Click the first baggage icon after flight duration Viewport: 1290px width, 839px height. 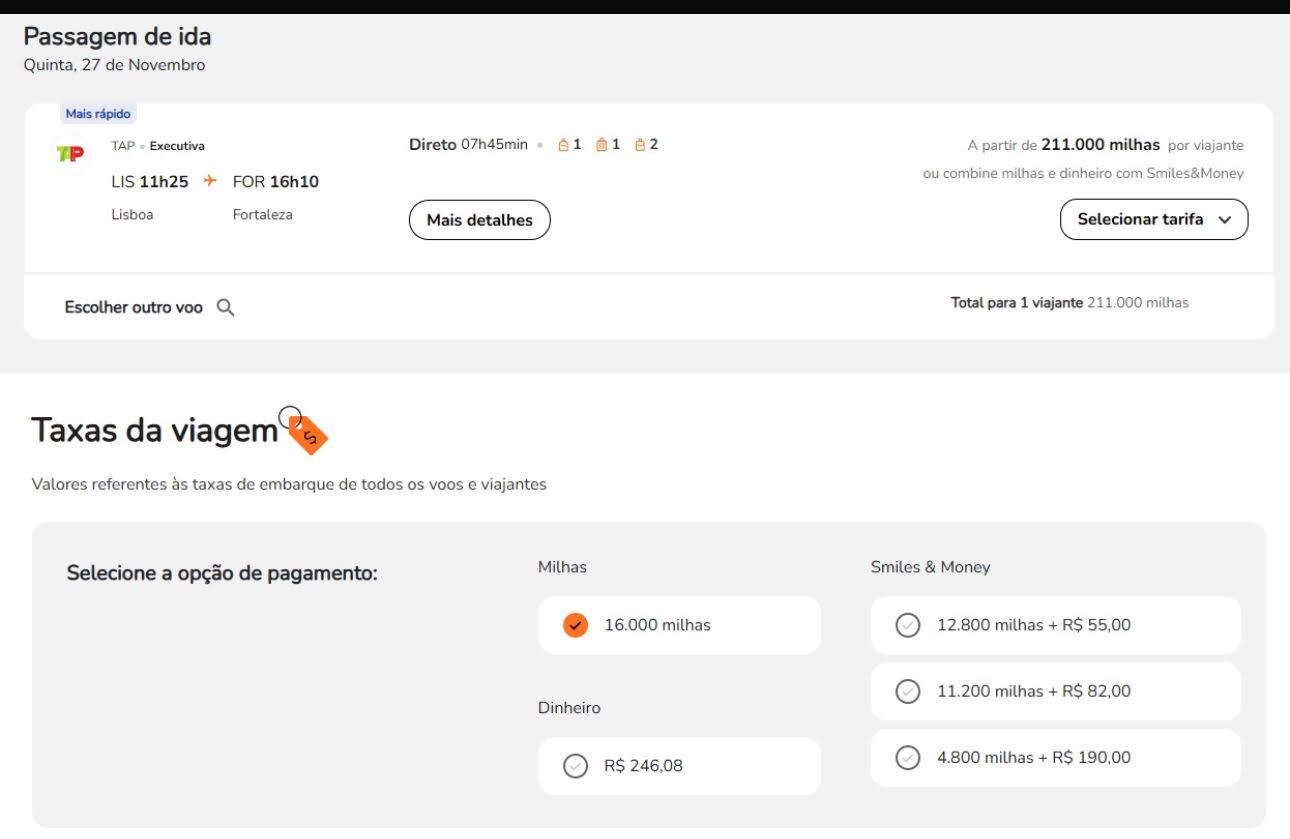563,145
